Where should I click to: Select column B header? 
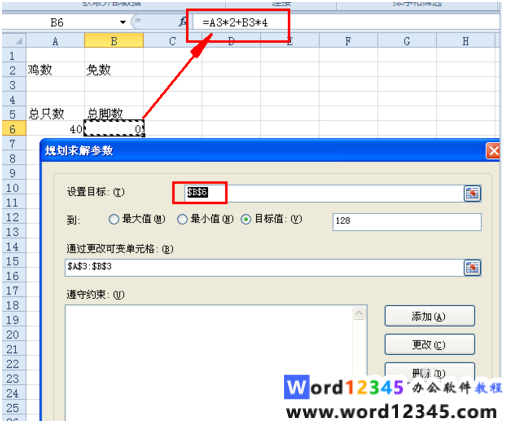pos(114,41)
